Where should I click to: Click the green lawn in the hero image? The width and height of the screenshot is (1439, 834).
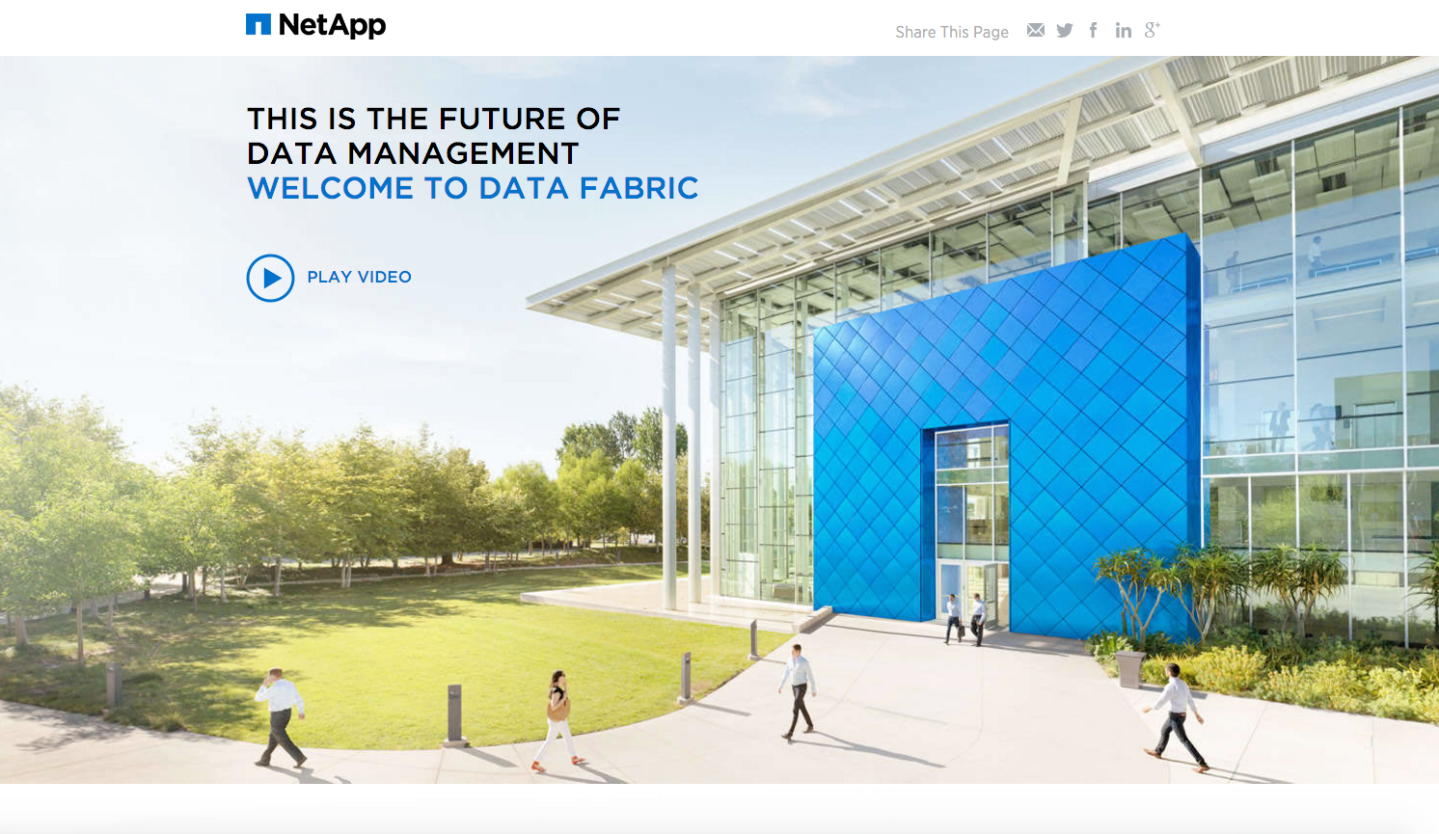tap(400, 650)
